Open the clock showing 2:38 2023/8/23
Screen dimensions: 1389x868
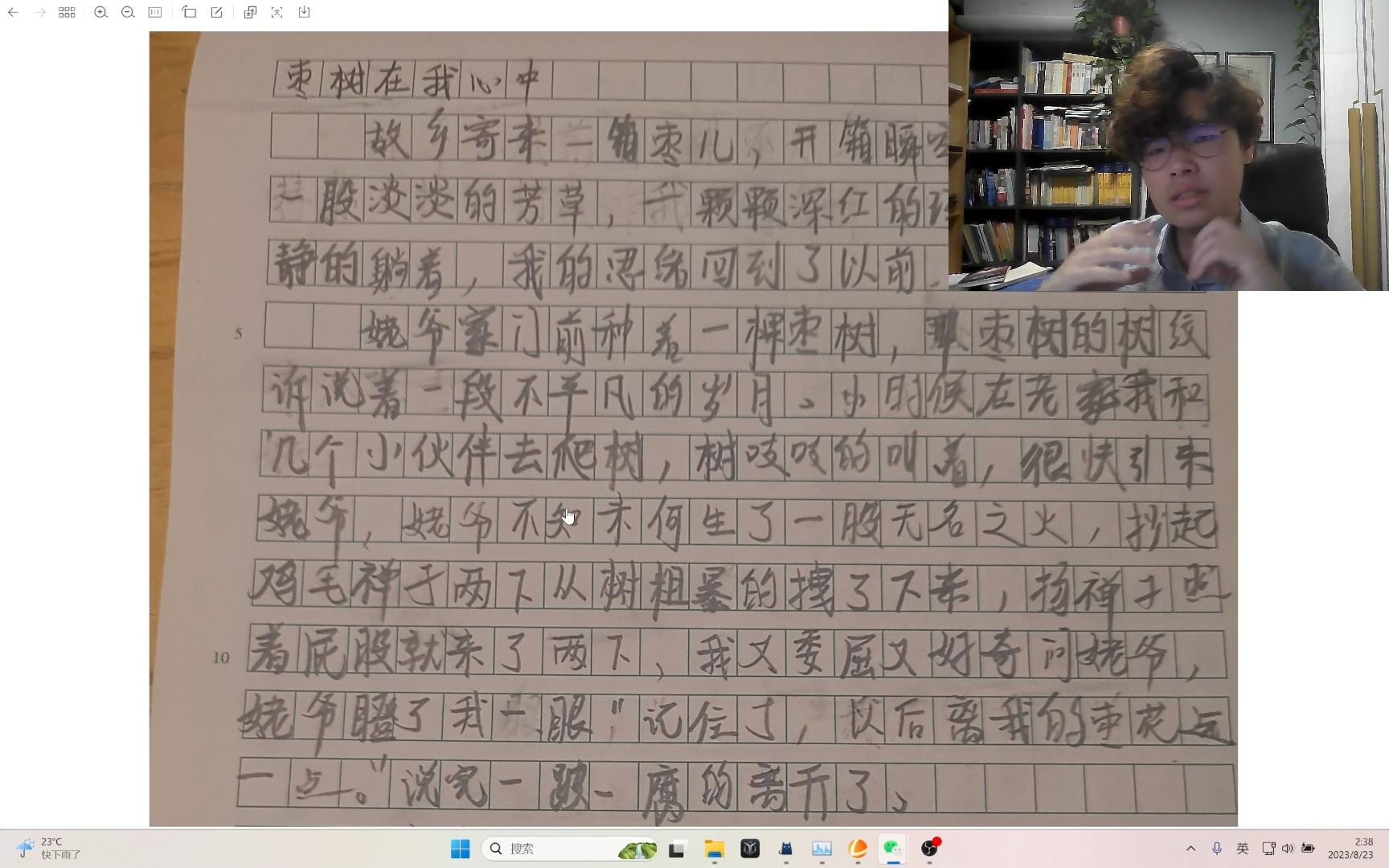(x=1350, y=849)
